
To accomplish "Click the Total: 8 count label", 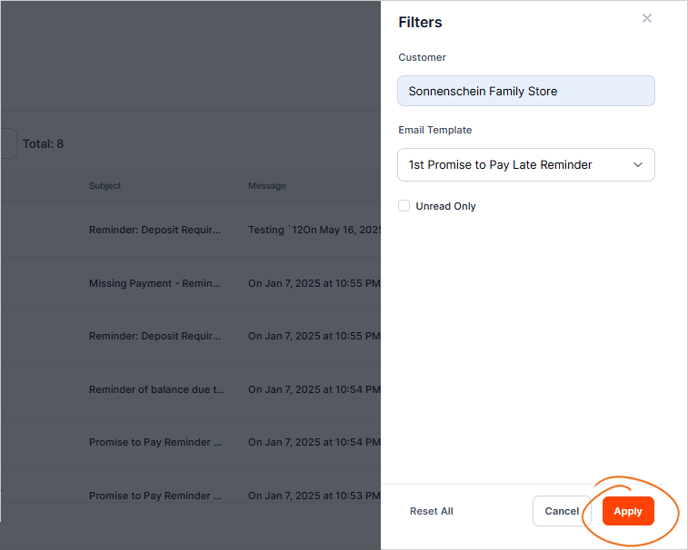I will (x=43, y=144).
